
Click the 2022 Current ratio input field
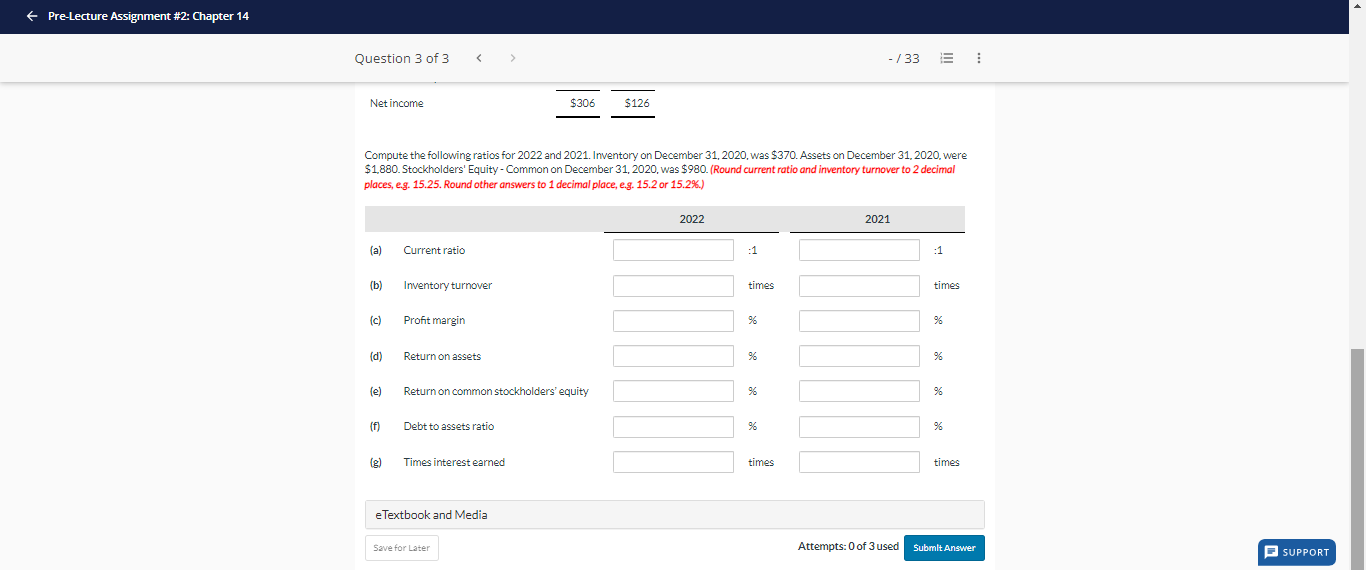tap(673, 250)
